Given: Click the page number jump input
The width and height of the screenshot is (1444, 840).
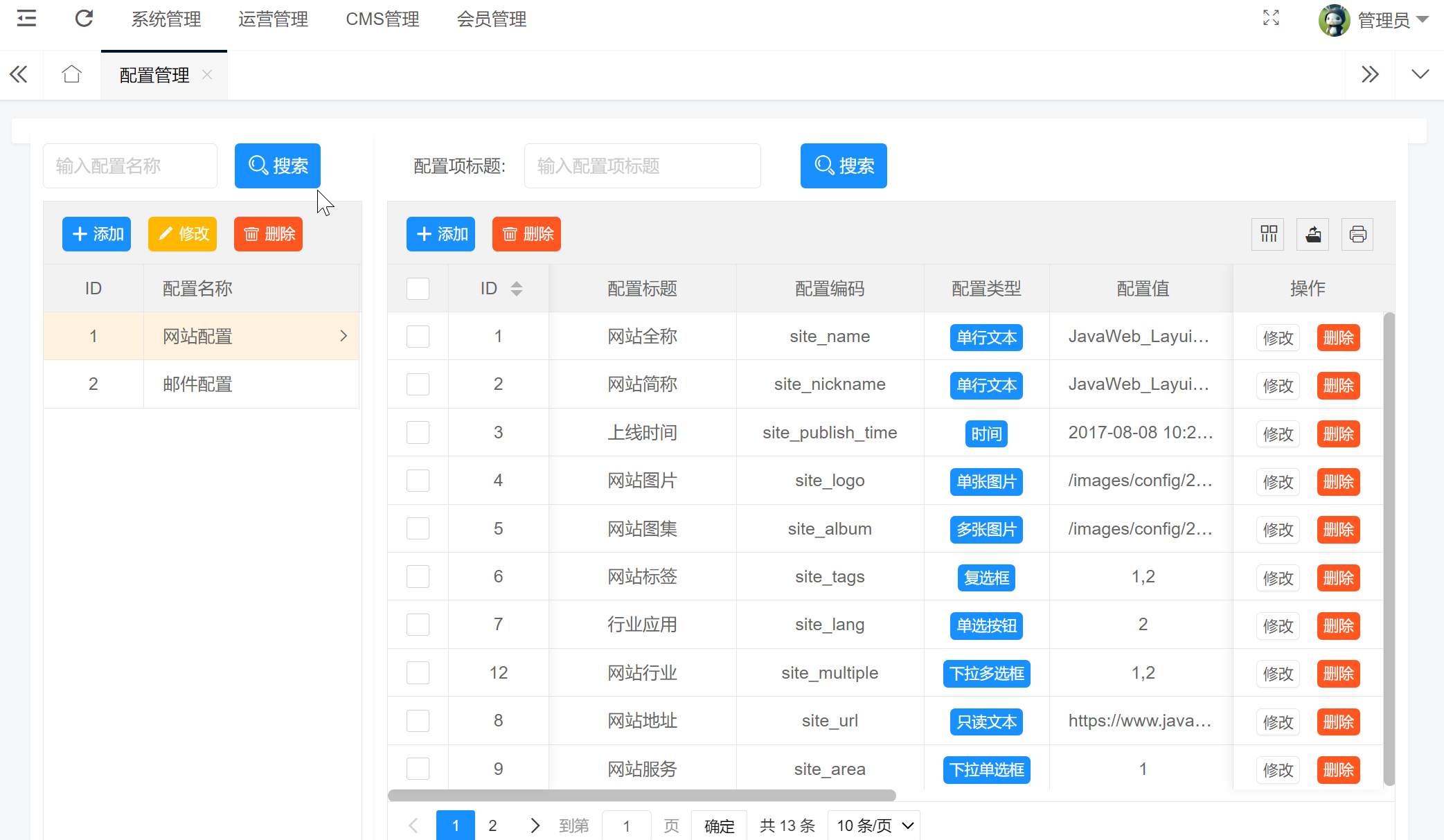Looking at the screenshot, I should [627, 825].
